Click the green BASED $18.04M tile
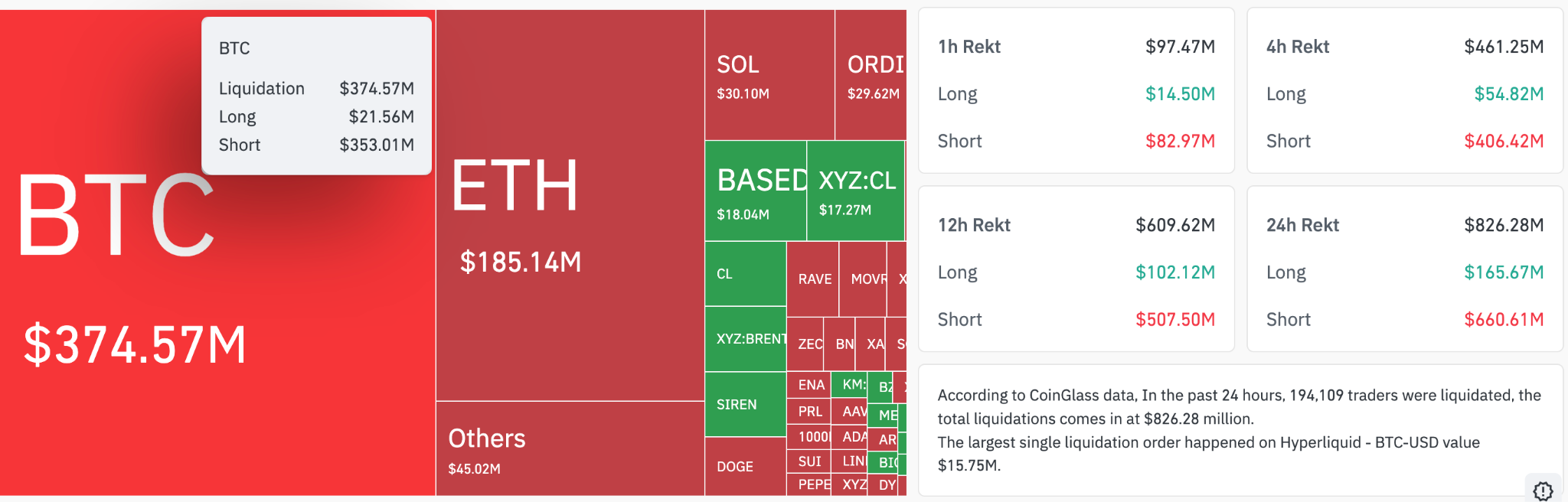 tap(755, 191)
